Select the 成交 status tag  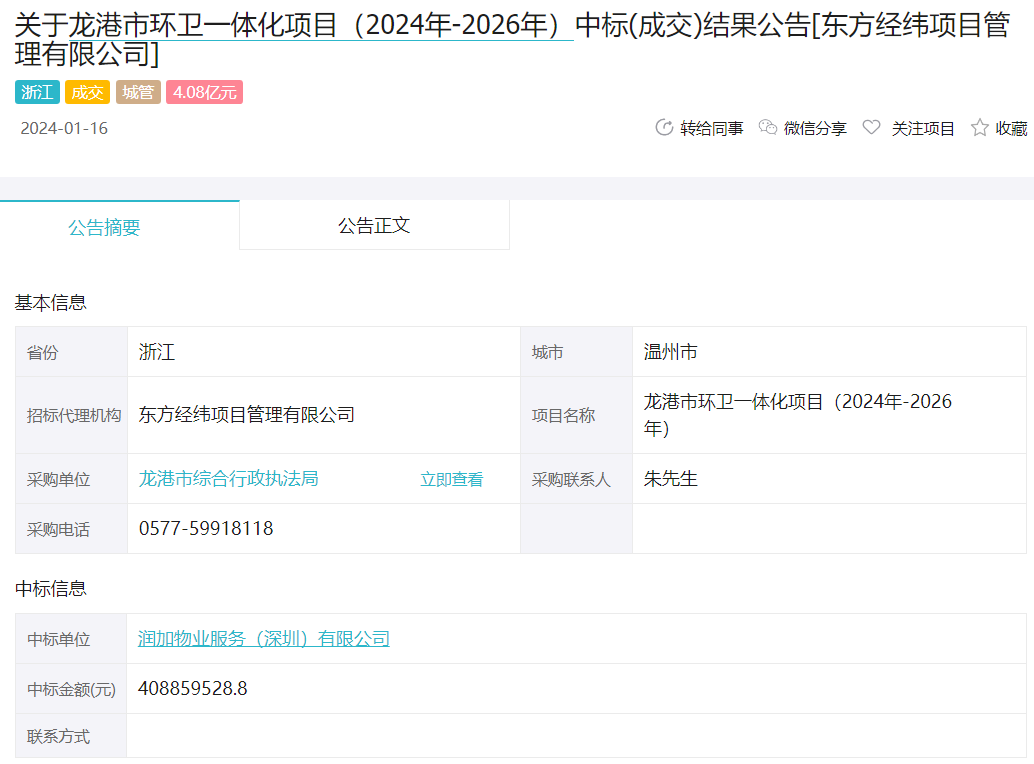(87, 92)
